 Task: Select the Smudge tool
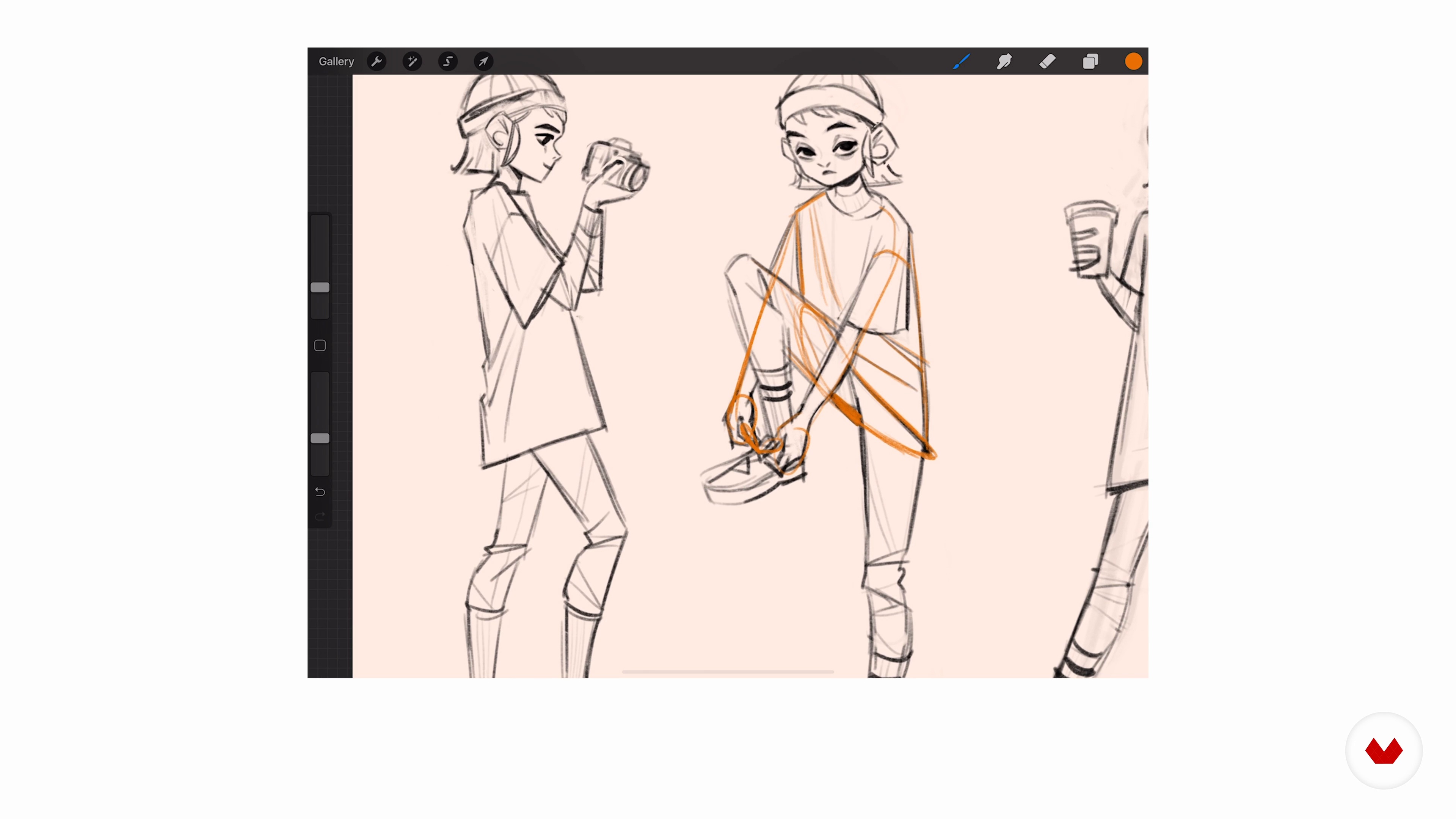click(1004, 61)
